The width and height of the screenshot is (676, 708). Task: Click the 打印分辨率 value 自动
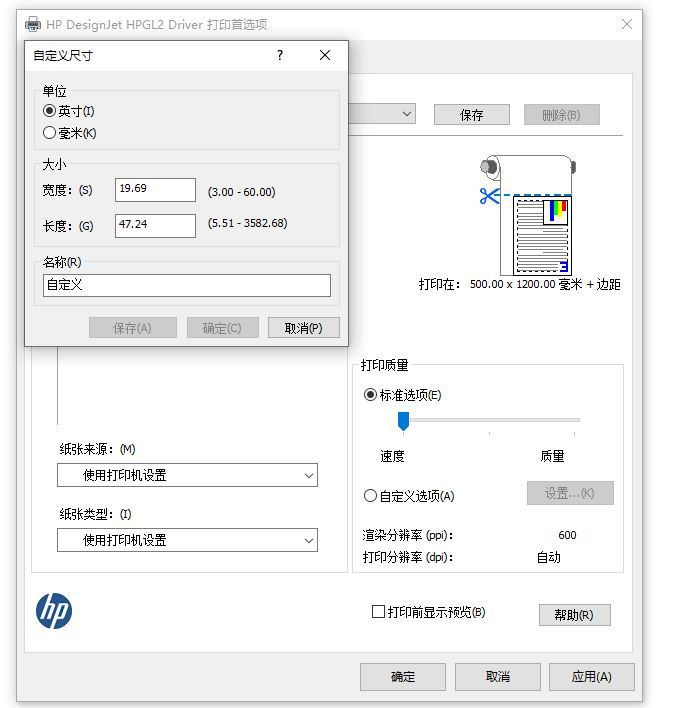(x=549, y=557)
